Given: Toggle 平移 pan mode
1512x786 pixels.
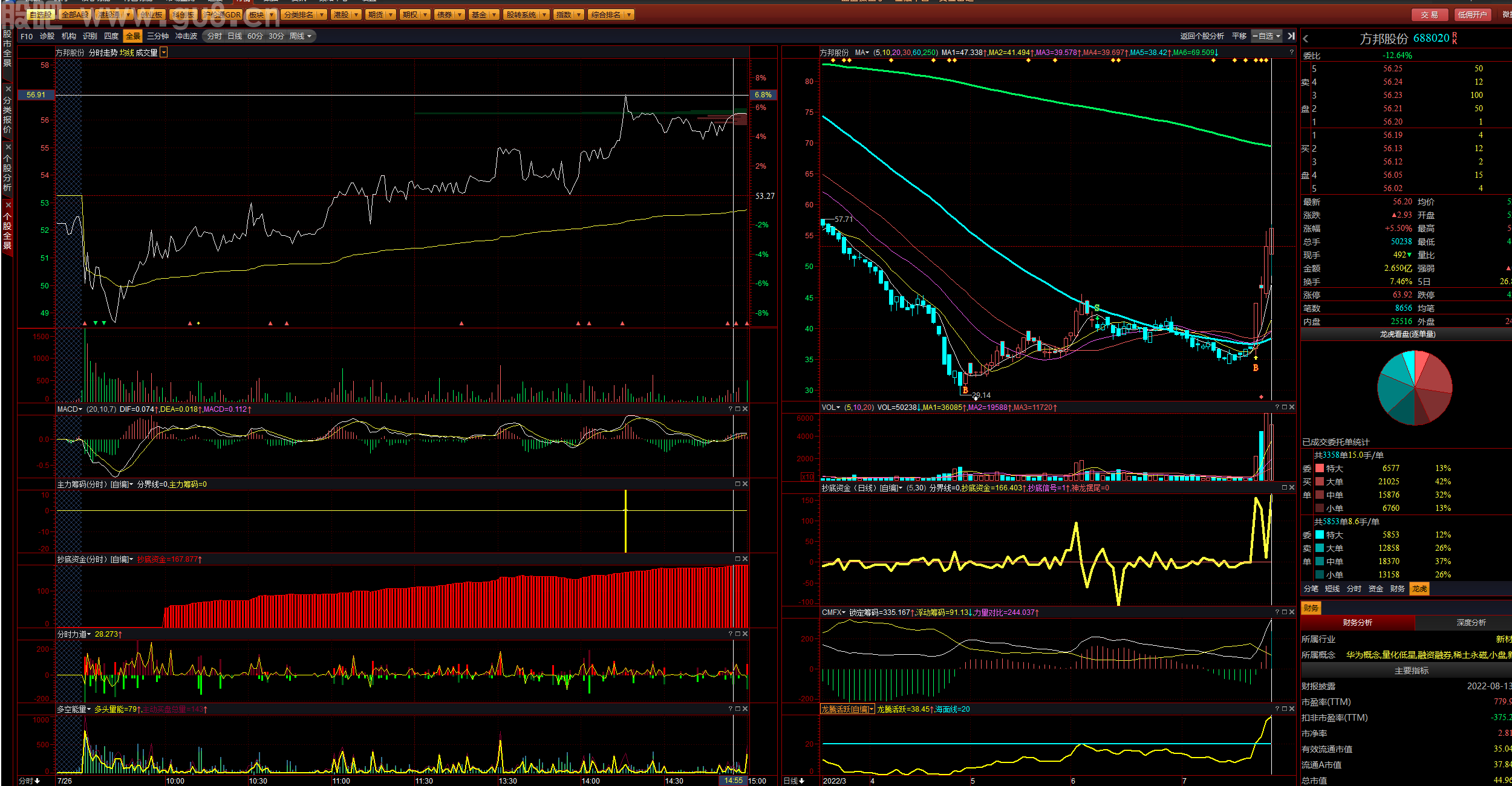Looking at the screenshot, I should click(x=1239, y=36).
